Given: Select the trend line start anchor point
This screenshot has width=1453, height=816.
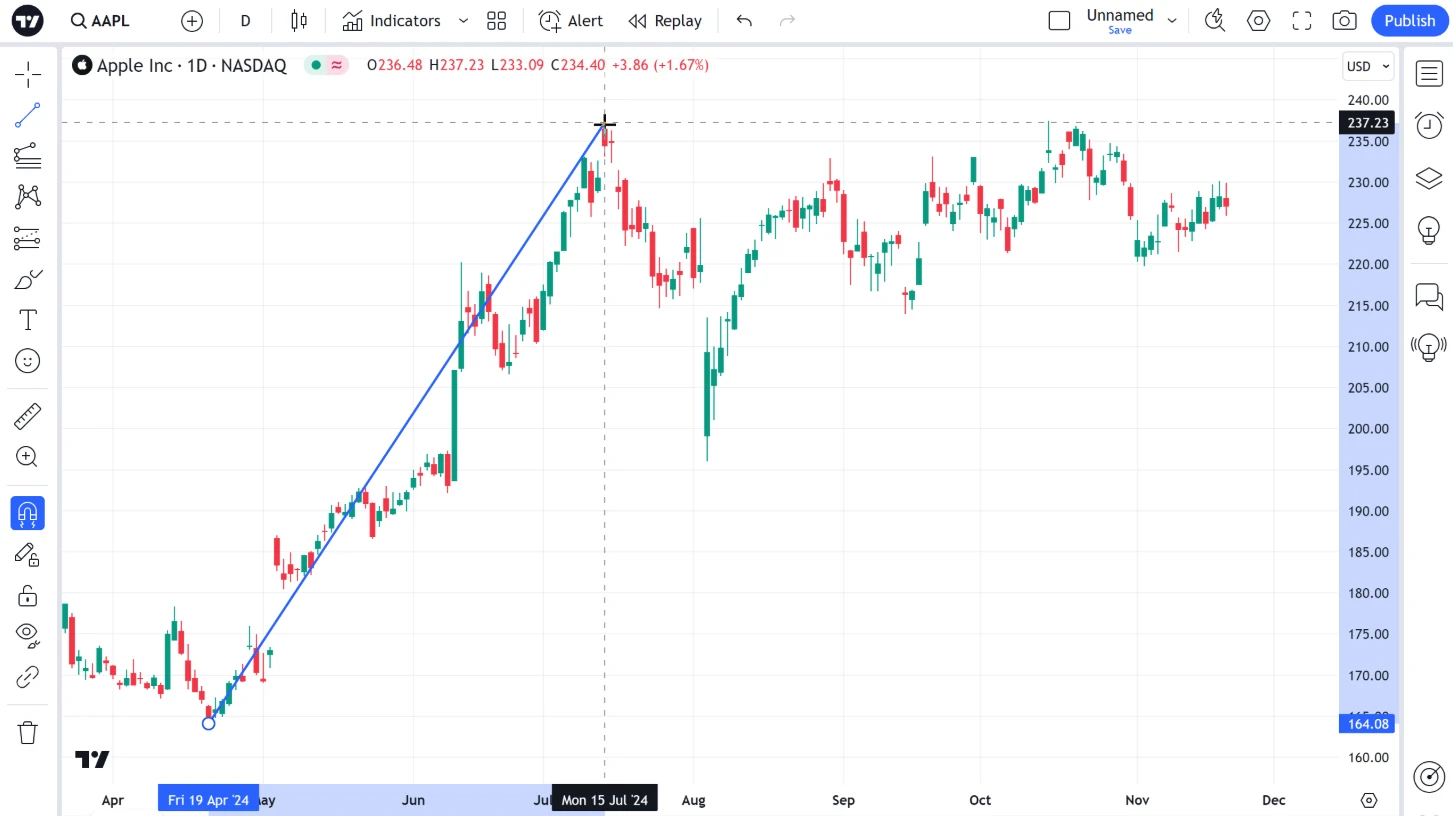Looking at the screenshot, I should 208,723.
